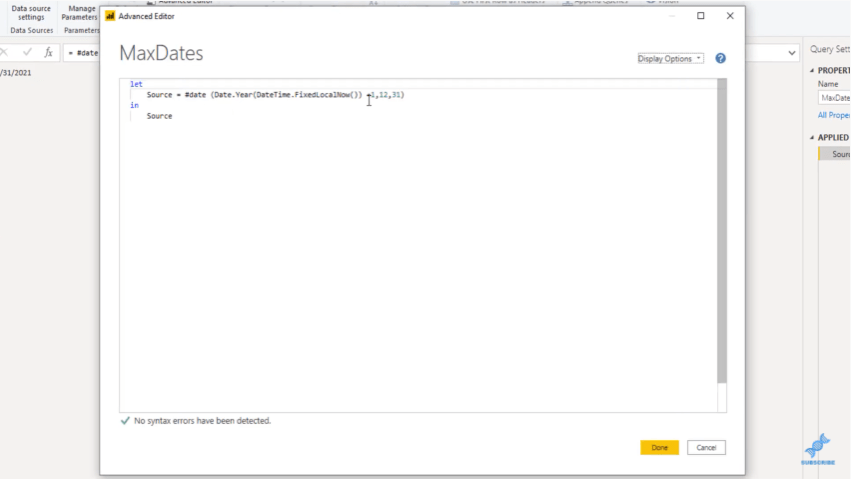
Task: Click the Done button
Action: (659, 448)
